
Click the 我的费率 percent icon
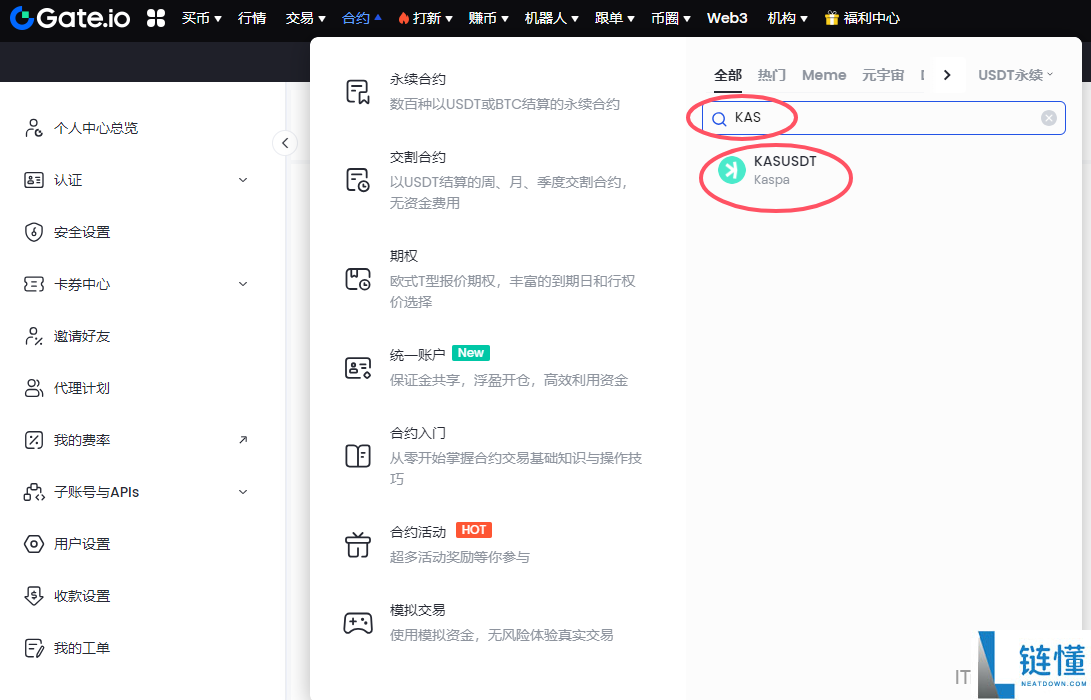coord(33,440)
